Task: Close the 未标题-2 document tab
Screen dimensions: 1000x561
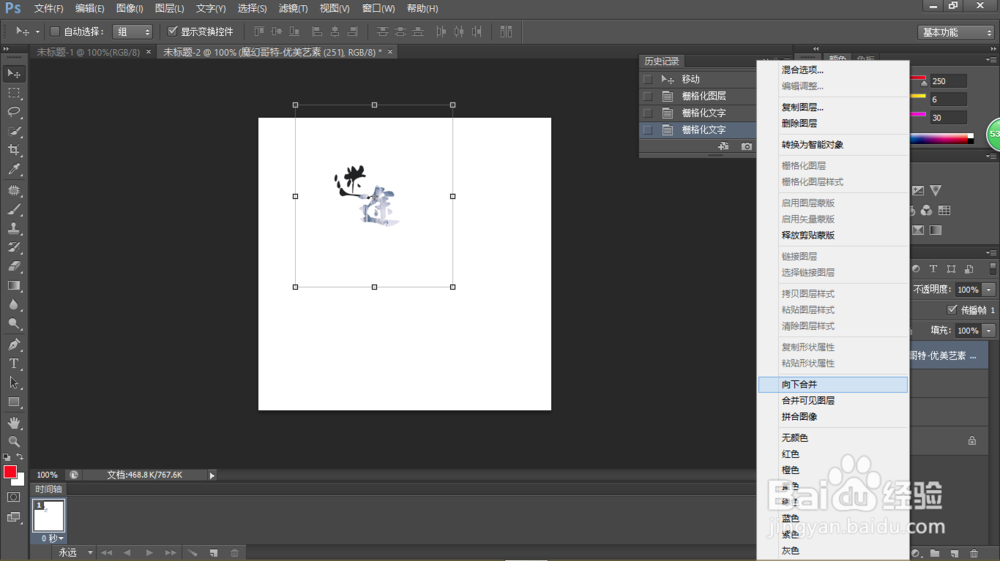Action: pos(390,52)
